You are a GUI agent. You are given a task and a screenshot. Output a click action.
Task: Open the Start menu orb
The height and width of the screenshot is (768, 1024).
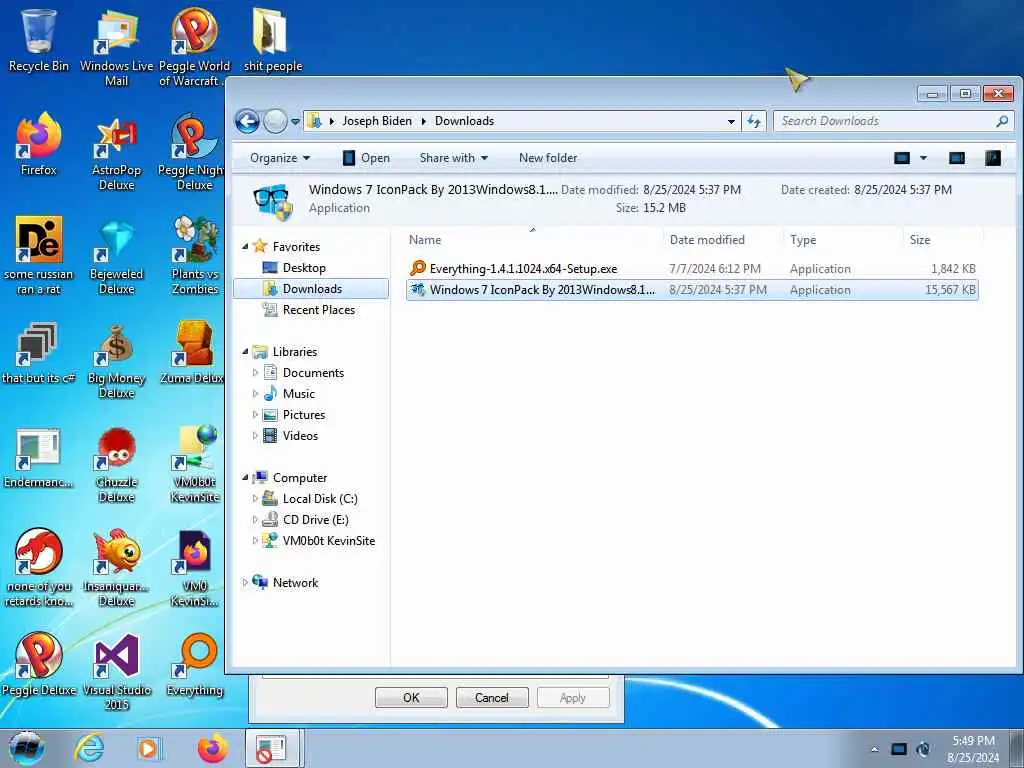click(27, 748)
